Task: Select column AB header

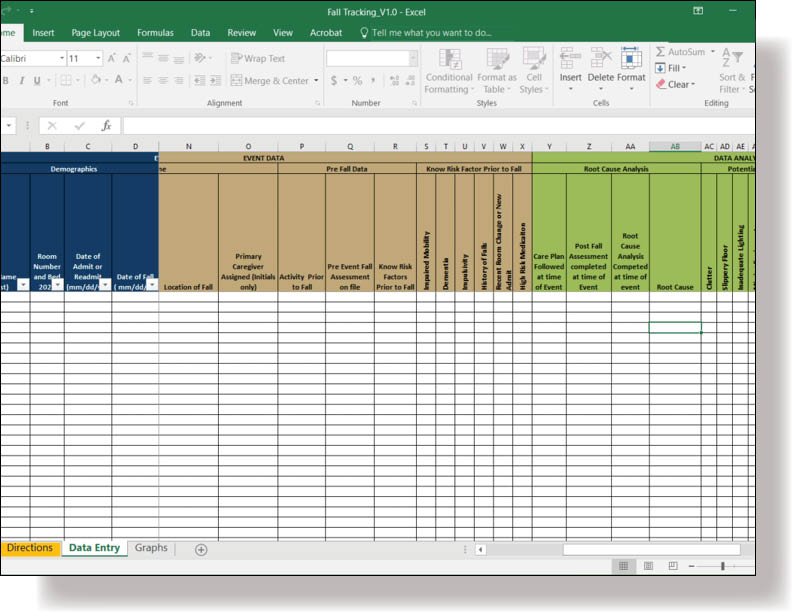Action: [x=675, y=146]
